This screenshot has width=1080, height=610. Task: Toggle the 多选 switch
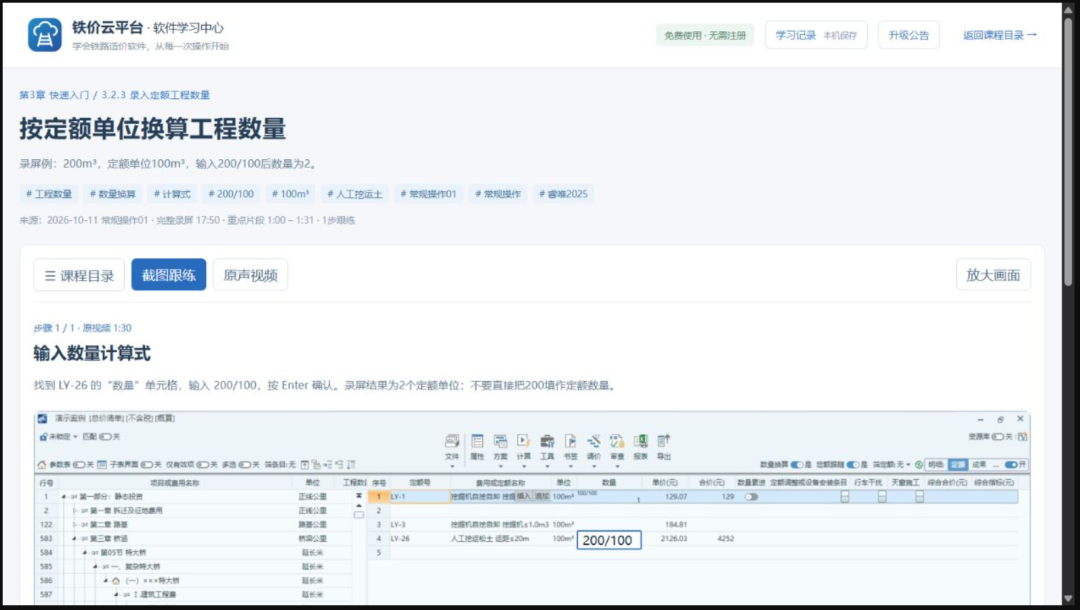click(x=245, y=465)
